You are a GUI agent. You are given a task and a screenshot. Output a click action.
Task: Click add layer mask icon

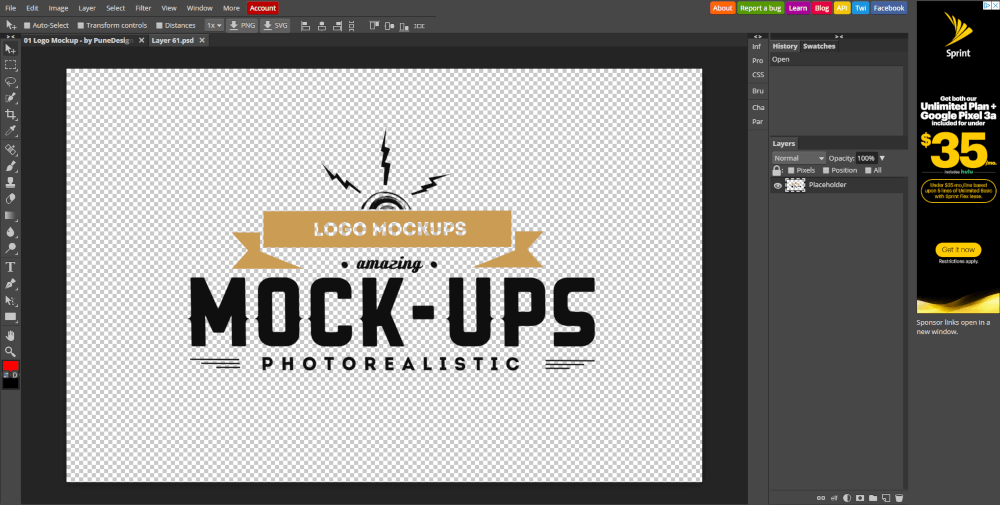pyautogui.click(x=860, y=498)
